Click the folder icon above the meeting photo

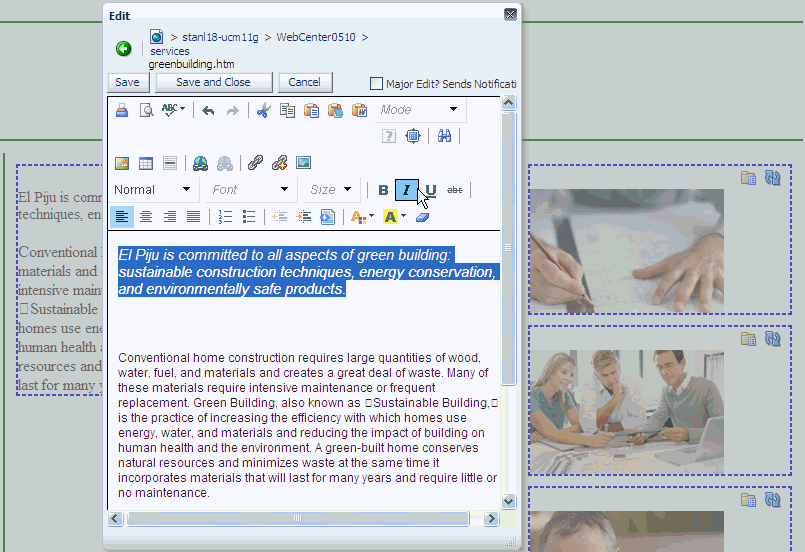pyautogui.click(x=749, y=339)
